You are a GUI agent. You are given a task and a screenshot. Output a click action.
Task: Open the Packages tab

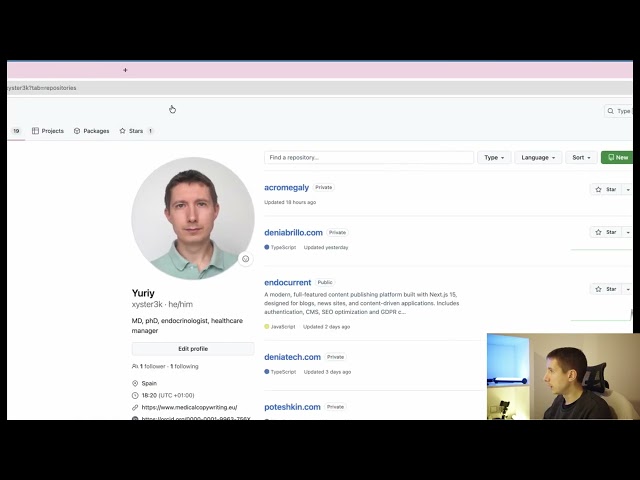[x=91, y=131]
